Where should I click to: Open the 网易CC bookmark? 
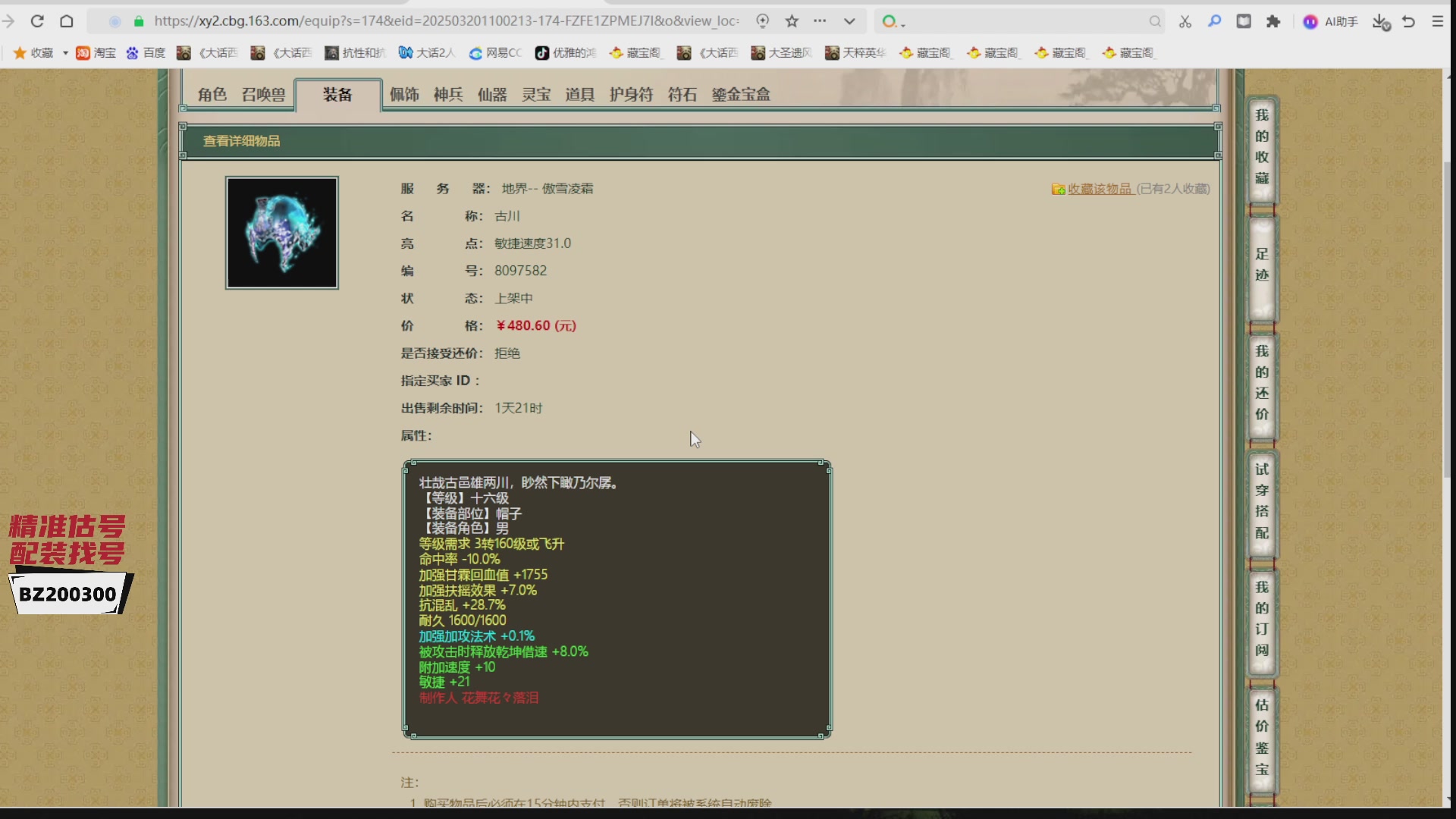(495, 52)
